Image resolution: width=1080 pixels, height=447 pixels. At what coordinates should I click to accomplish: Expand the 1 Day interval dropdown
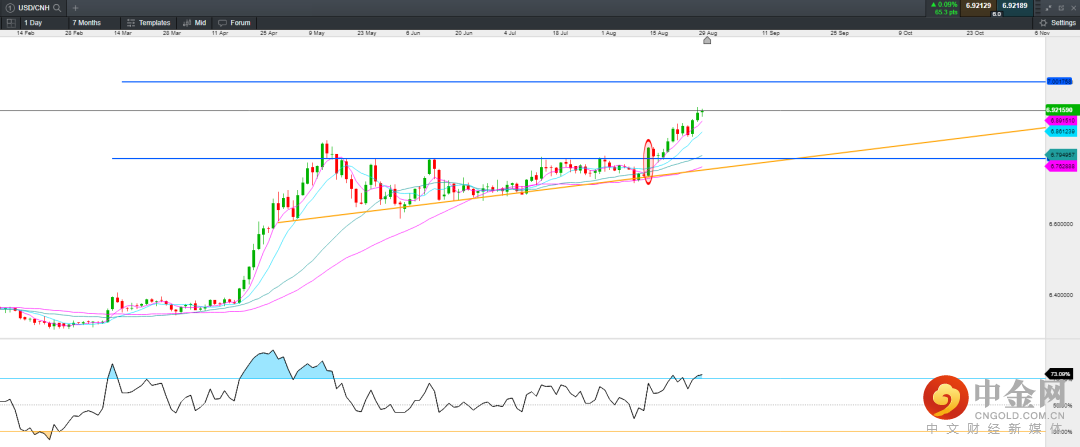point(44,22)
